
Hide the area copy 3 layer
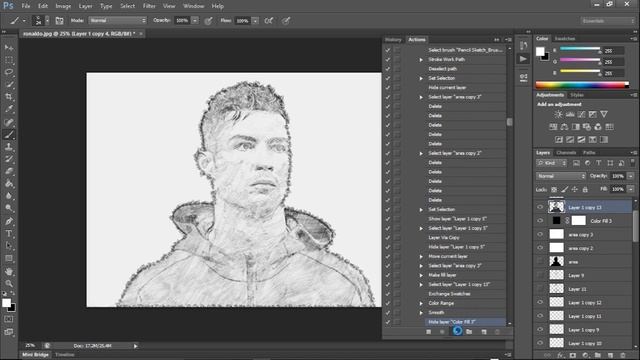point(540,235)
